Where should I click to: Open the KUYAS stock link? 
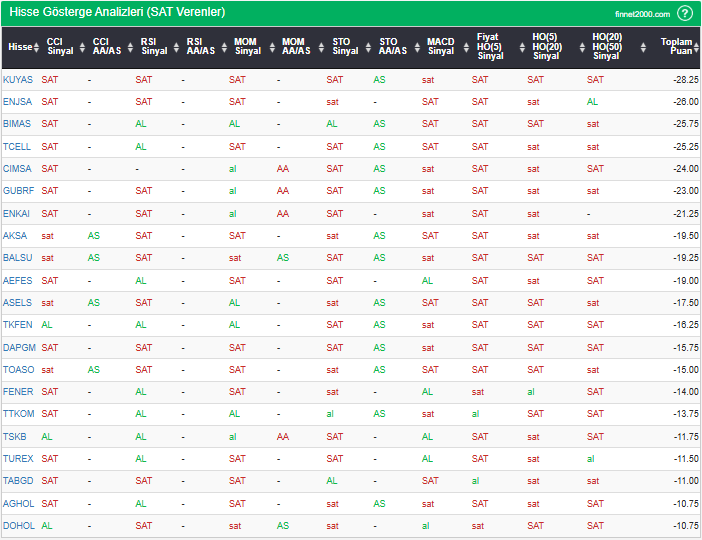coord(18,79)
